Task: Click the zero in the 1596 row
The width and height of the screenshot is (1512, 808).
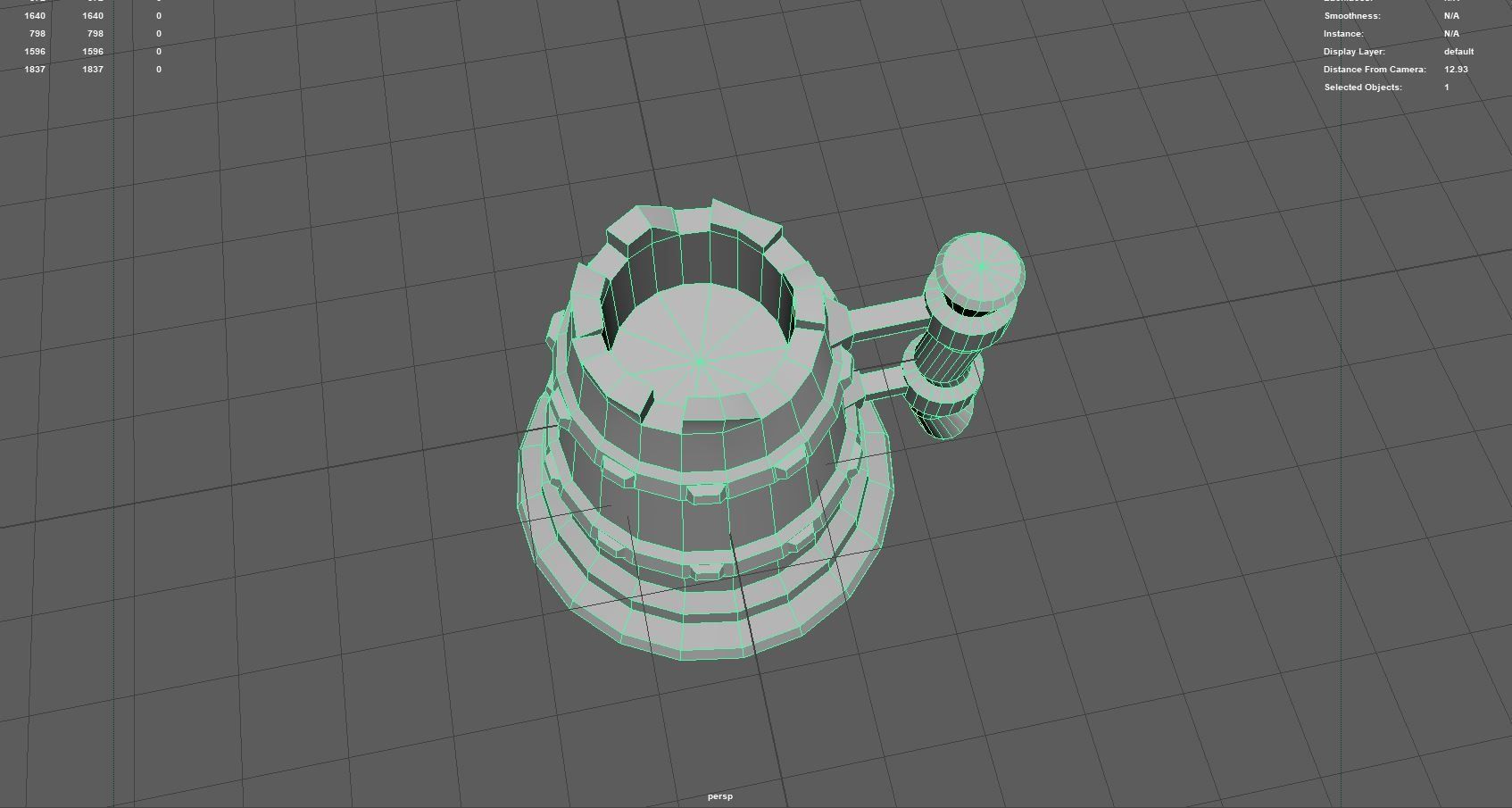Action: pyautogui.click(x=159, y=52)
